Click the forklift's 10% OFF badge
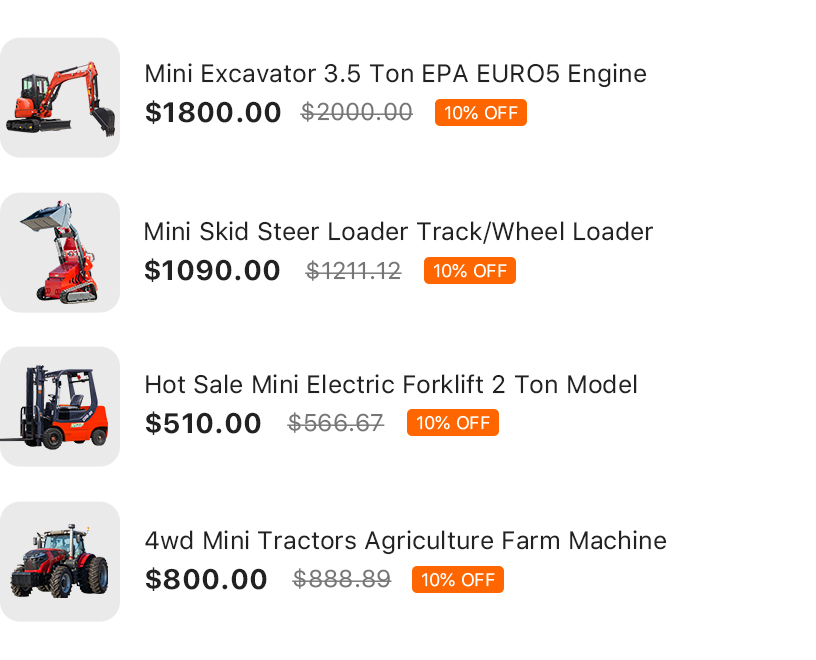This screenshot has height=660, width=816. point(453,423)
